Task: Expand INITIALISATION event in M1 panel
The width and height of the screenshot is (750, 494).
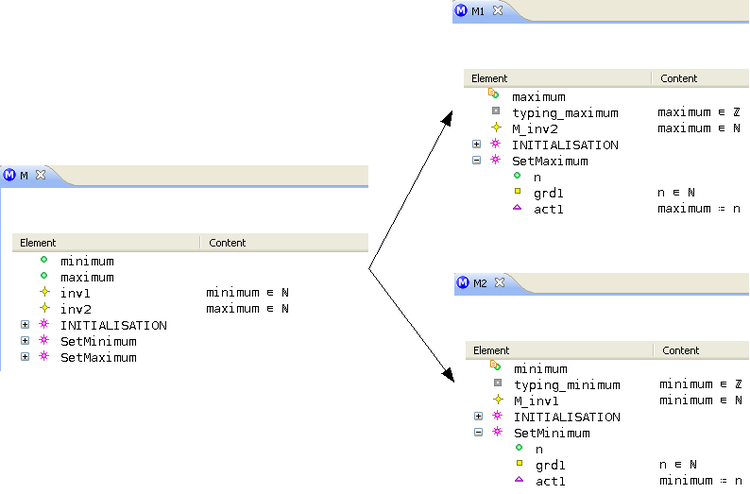Action: [x=476, y=144]
